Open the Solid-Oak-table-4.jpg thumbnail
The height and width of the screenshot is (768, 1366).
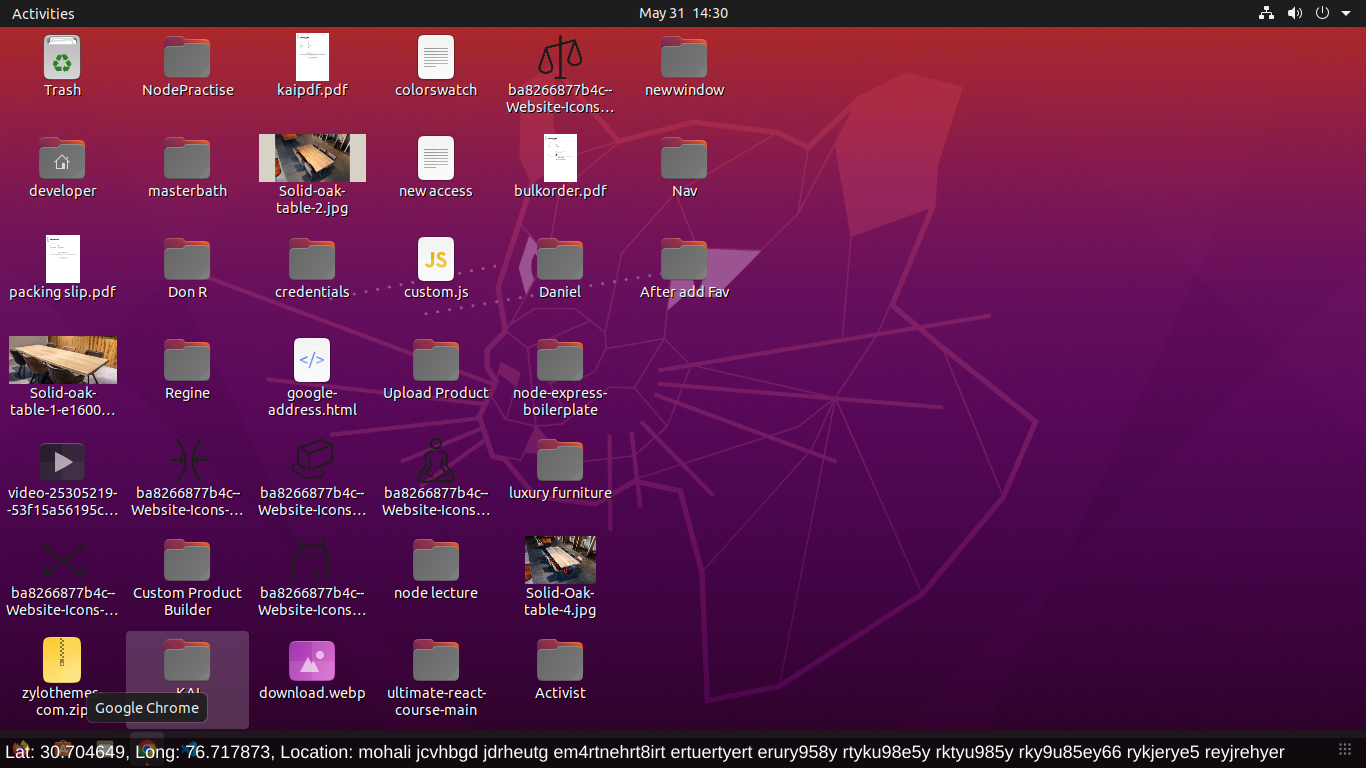560,560
